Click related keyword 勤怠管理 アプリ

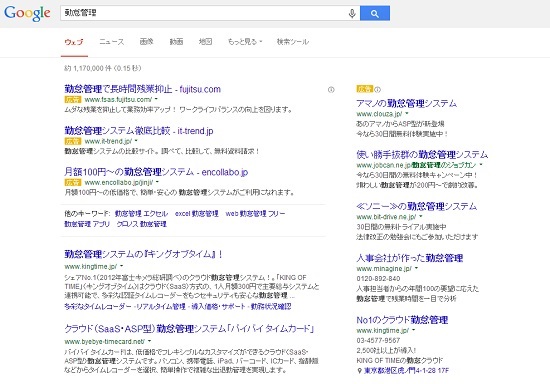tap(87, 224)
